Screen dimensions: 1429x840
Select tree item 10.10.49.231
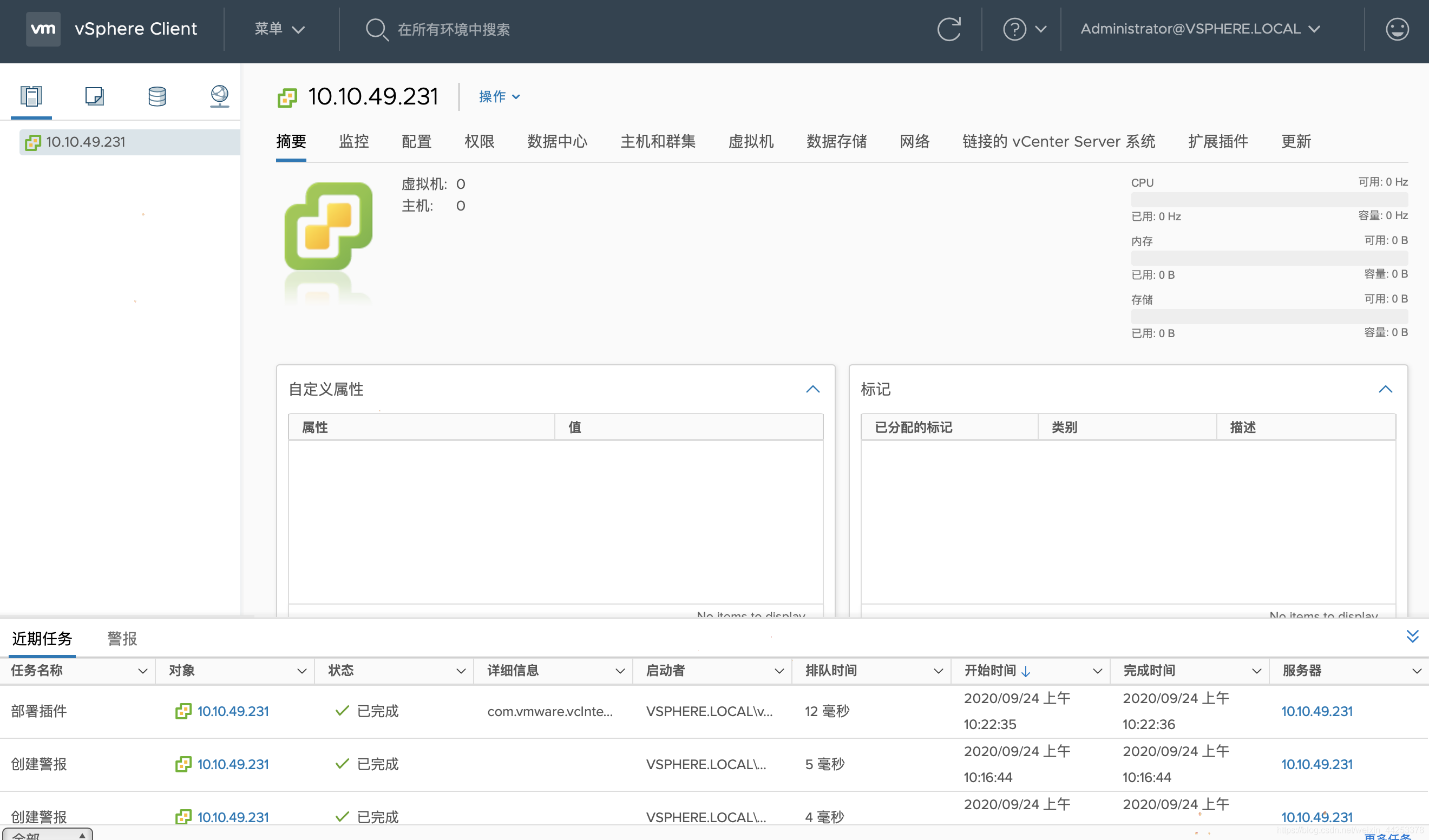[x=130, y=142]
